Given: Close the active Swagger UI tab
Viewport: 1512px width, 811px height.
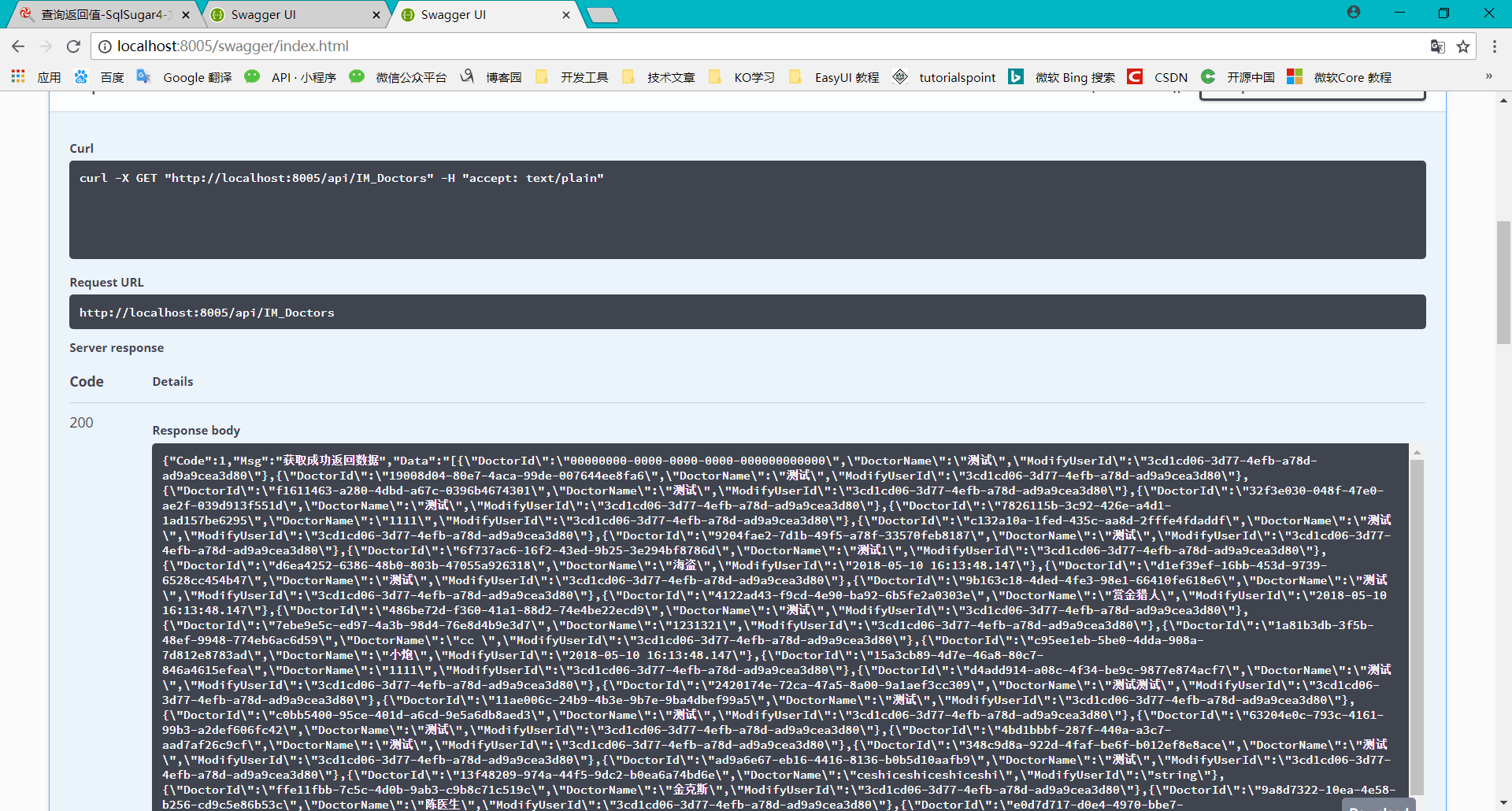Looking at the screenshot, I should coord(566,15).
